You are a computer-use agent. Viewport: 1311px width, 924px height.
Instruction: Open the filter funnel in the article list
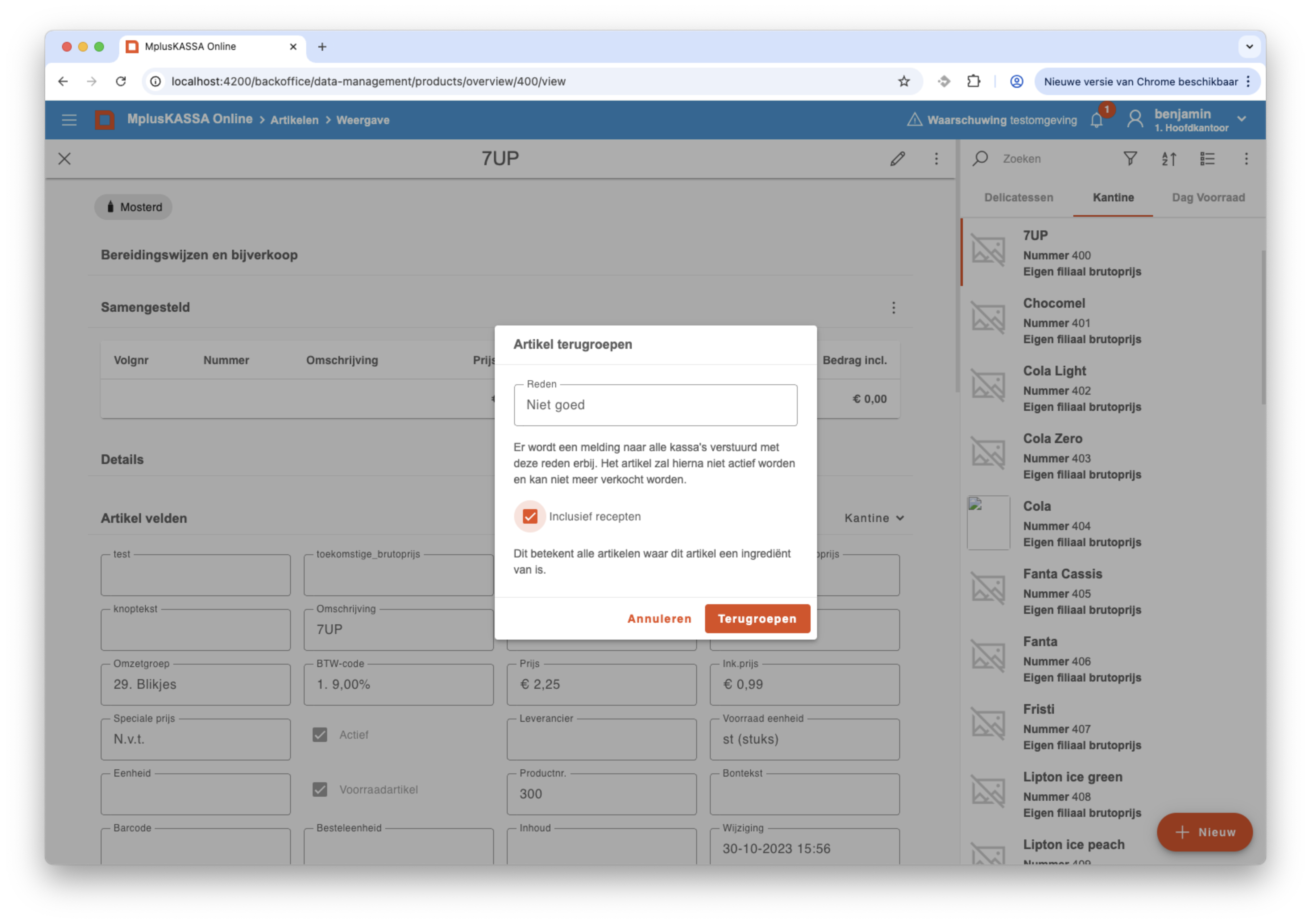click(1131, 159)
